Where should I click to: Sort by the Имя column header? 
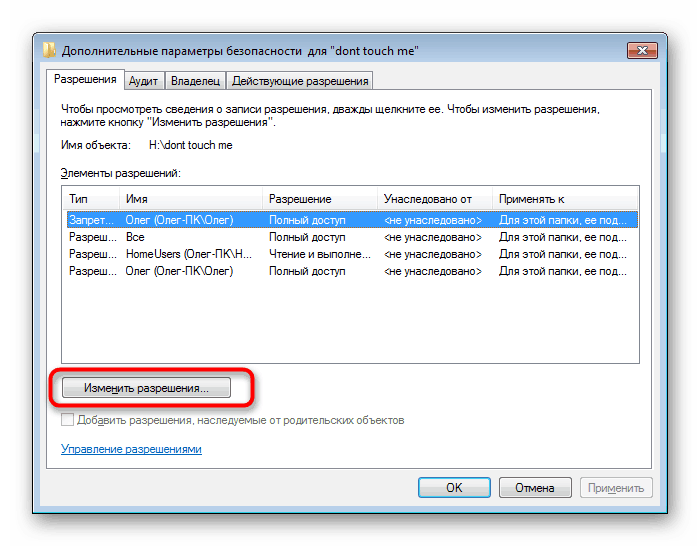pyautogui.click(x=191, y=199)
